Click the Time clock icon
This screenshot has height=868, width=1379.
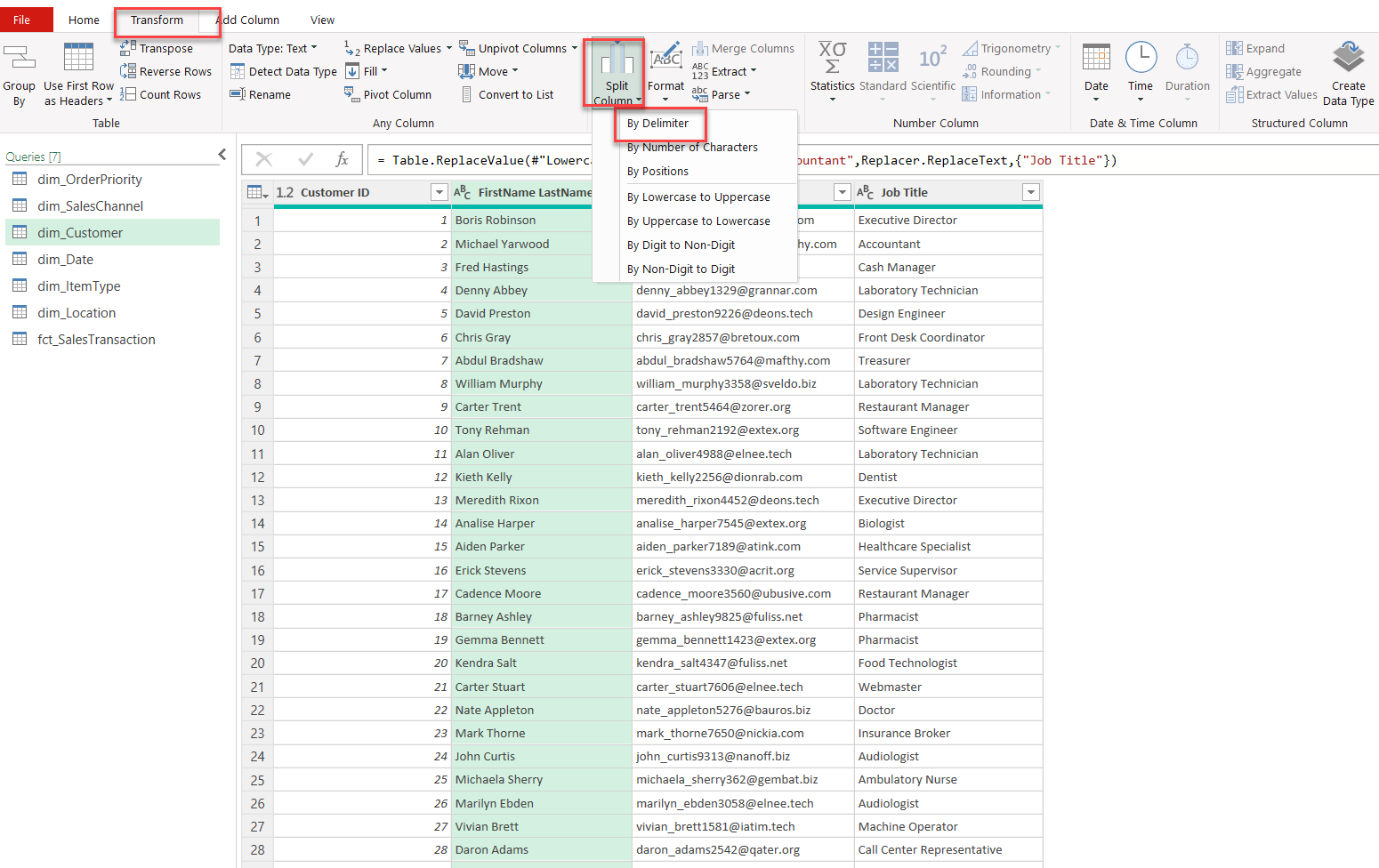tap(1141, 57)
